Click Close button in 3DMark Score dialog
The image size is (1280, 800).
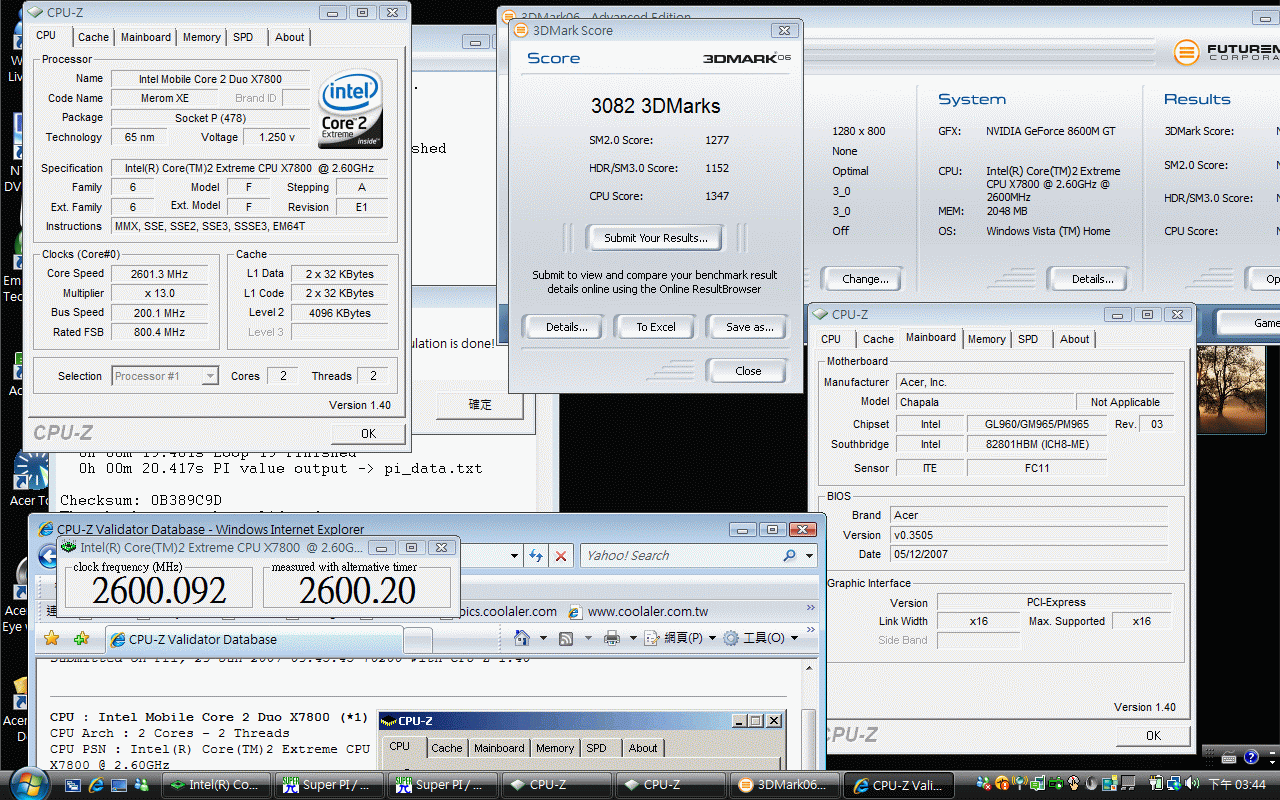pos(748,371)
